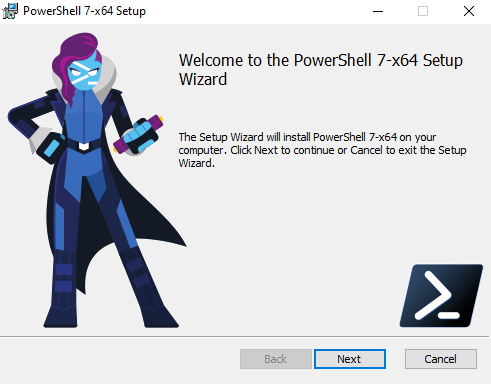Click the greyed-out Back button

point(276,359)
